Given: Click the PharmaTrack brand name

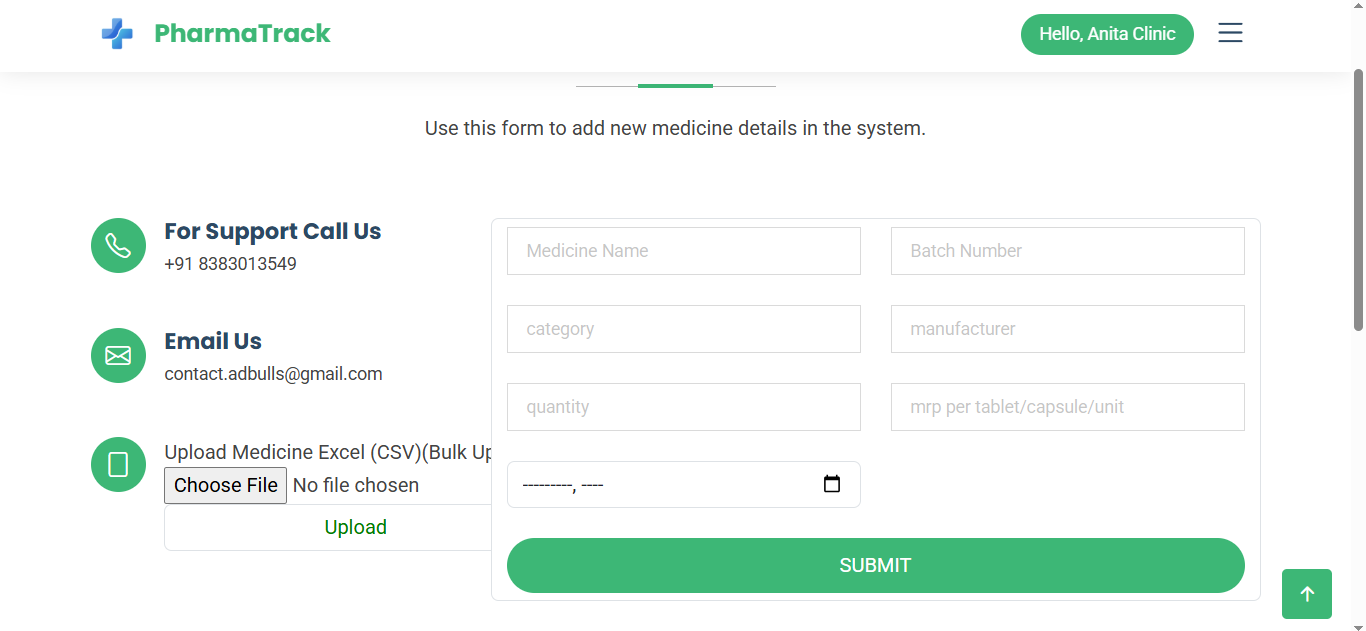Looking at the screenshot, I should click(x=242, y=34).
